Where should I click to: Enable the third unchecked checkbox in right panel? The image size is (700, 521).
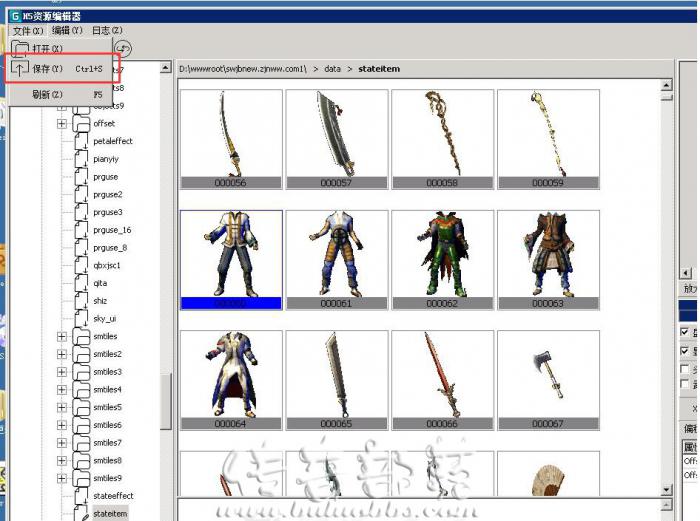point(685,369)
